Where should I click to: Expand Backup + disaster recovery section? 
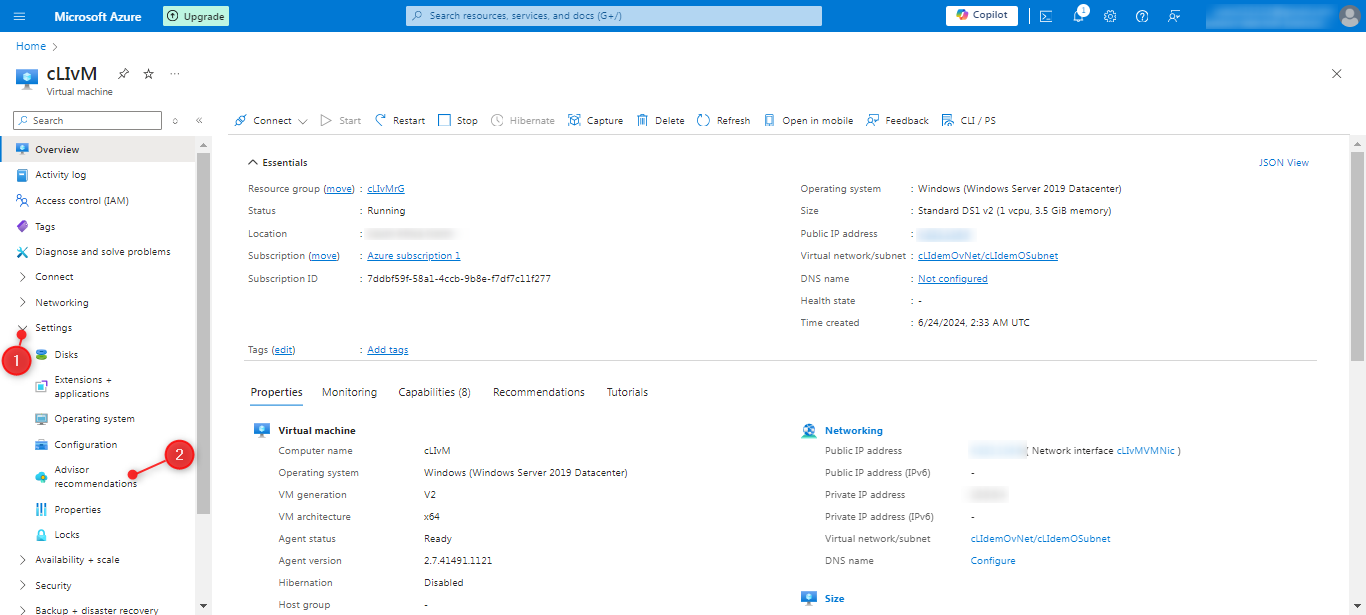point(98,609)
